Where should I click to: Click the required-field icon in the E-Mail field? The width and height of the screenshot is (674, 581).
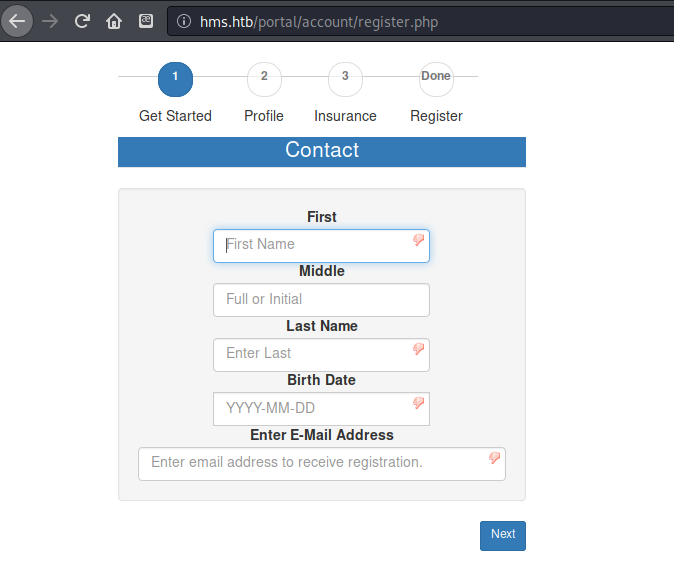coord(494,458)
